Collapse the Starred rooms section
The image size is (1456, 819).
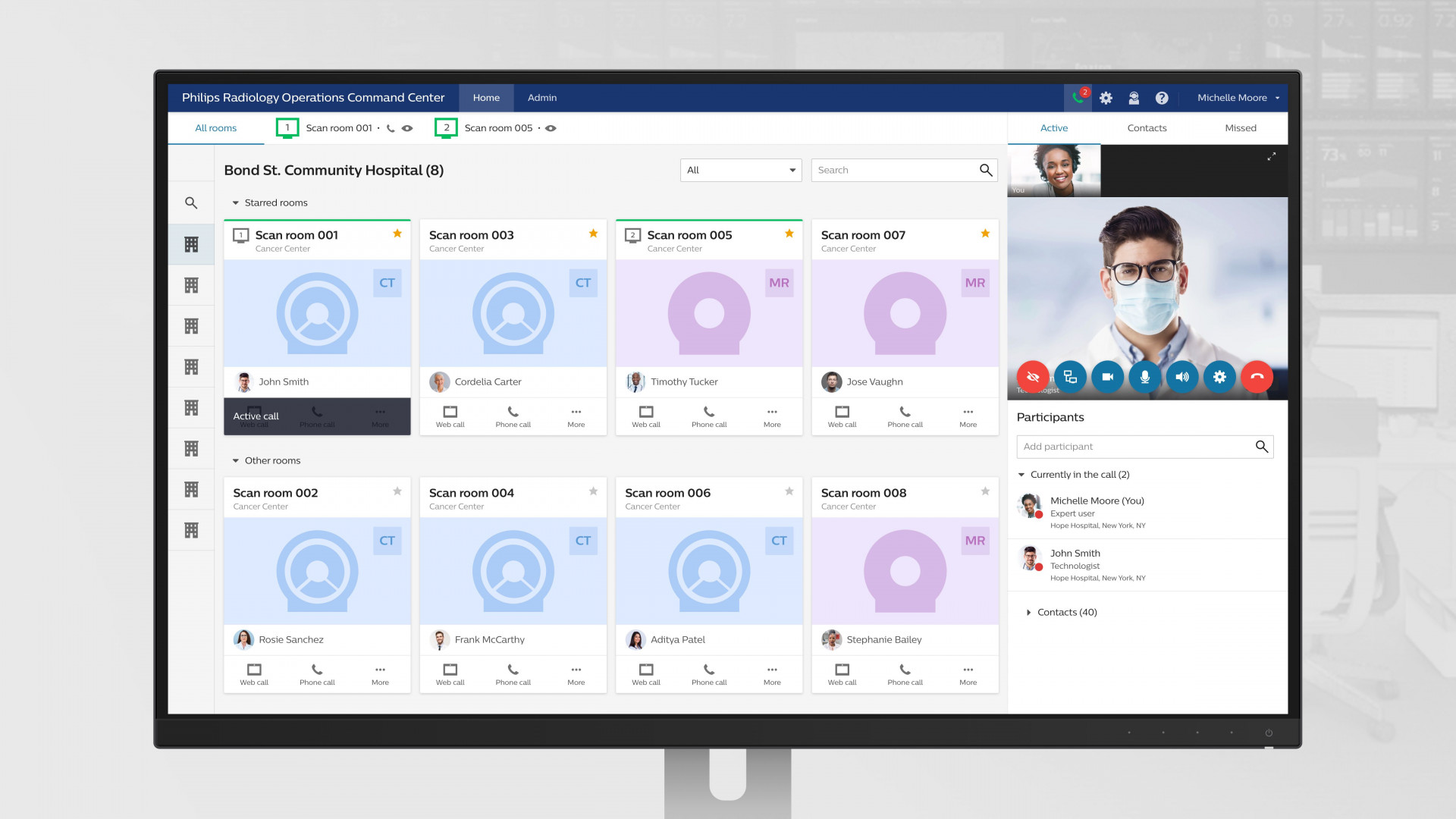(x=236, y=203)
